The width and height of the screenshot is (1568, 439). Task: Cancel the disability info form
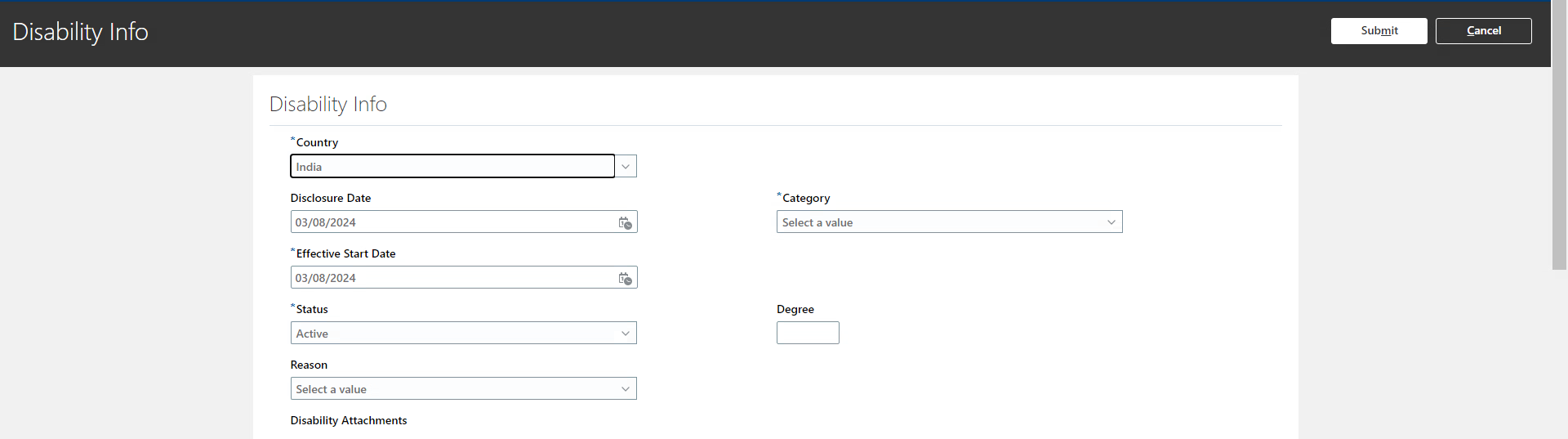[1483, 31]
